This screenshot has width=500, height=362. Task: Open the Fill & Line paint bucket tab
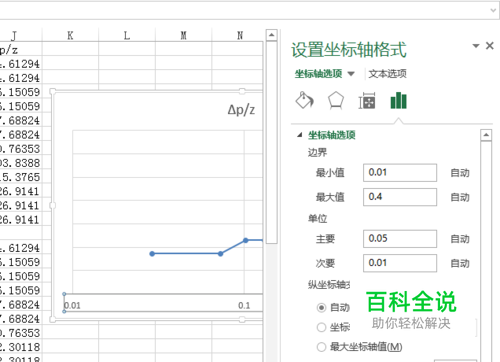click(305, 100)
